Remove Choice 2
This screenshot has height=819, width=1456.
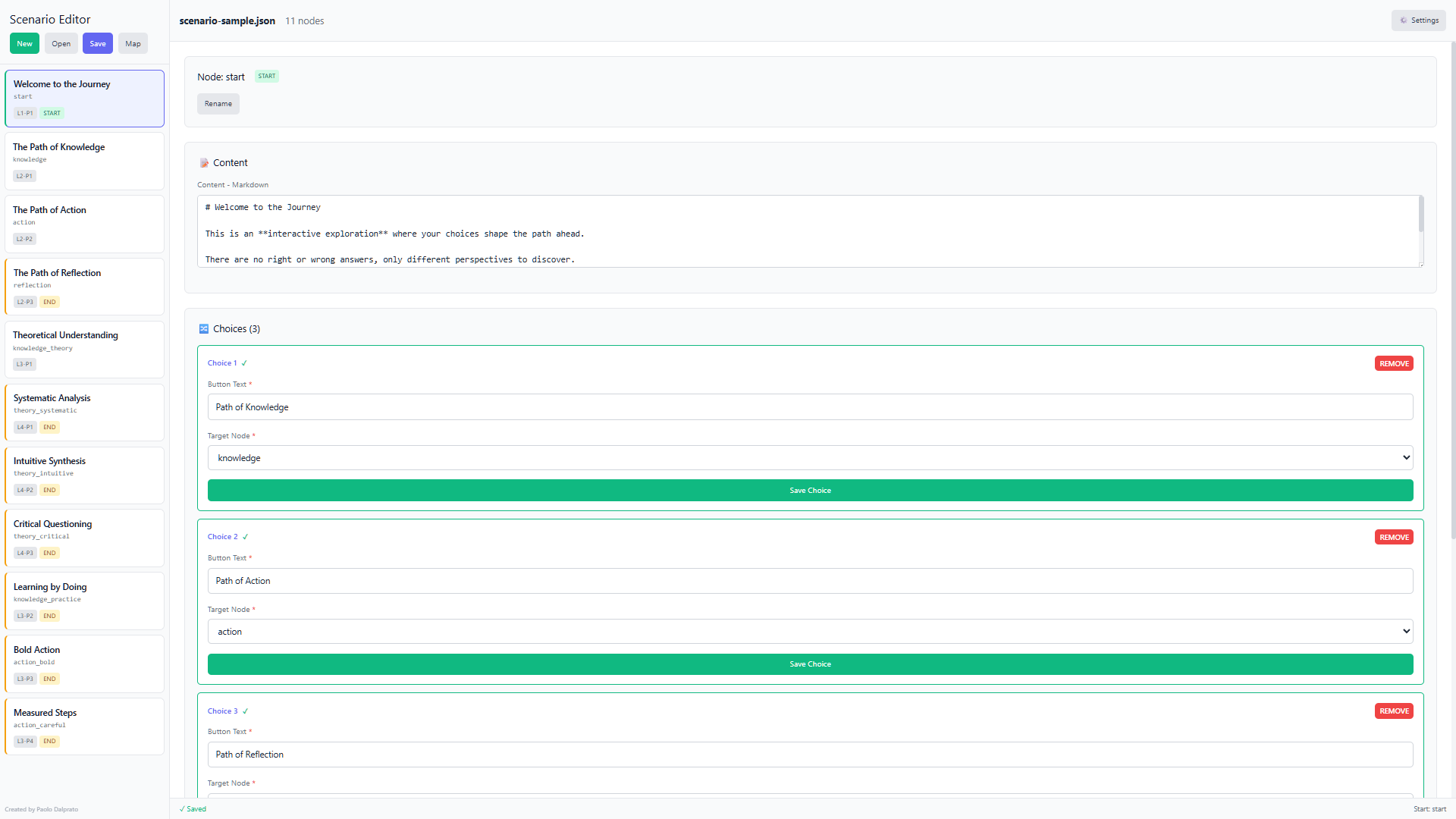[1393, 538]
